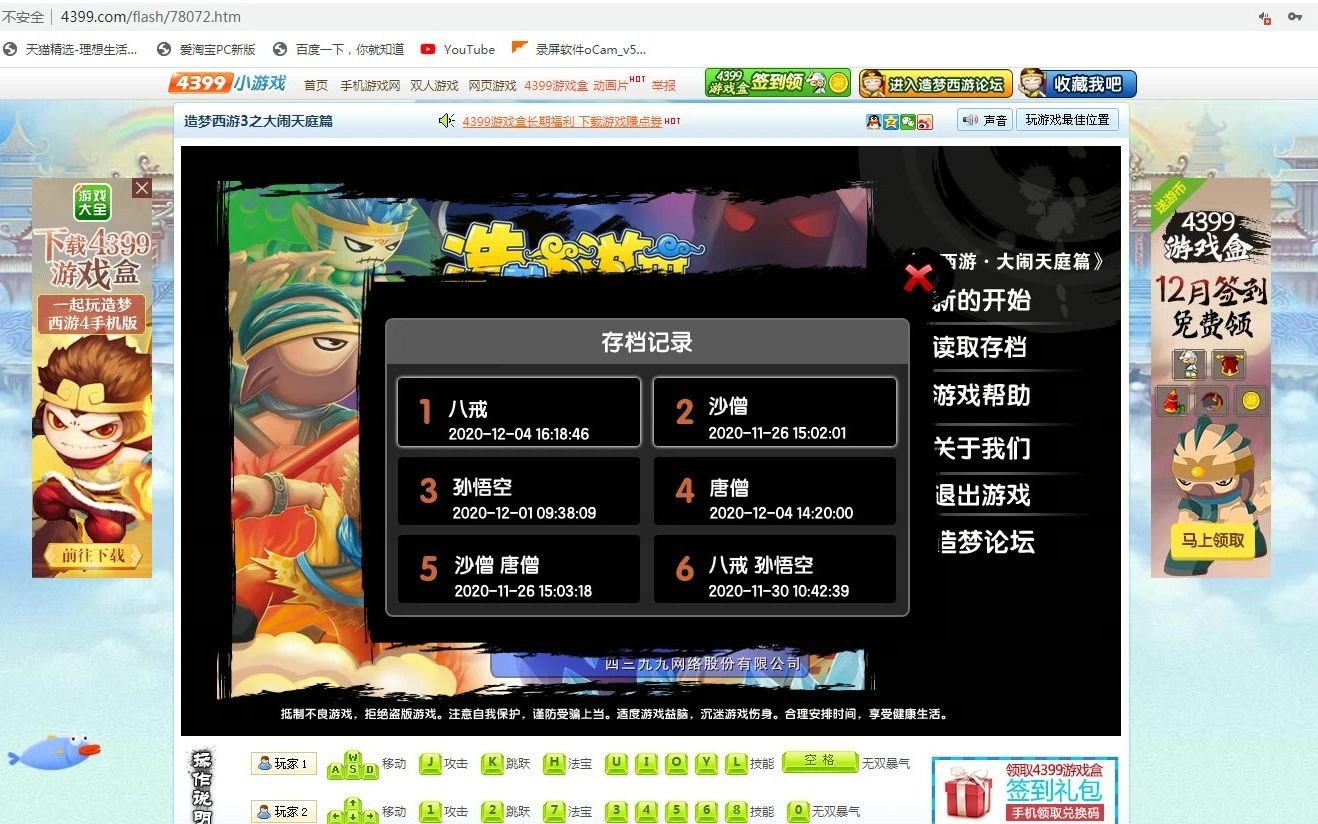Click the 4399小游戏 site logo
The image size is (1318, 824).
[x=228, y=83]
